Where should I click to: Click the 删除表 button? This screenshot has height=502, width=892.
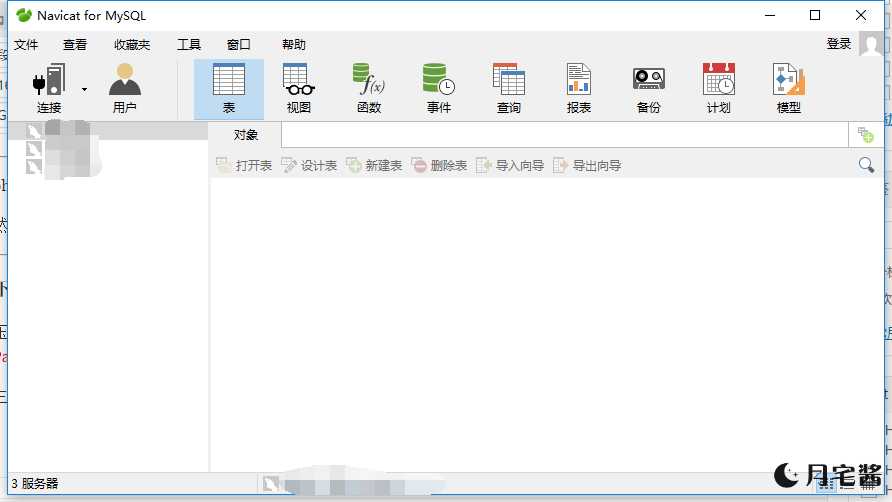pyautogui.click(x=439, y=166)
